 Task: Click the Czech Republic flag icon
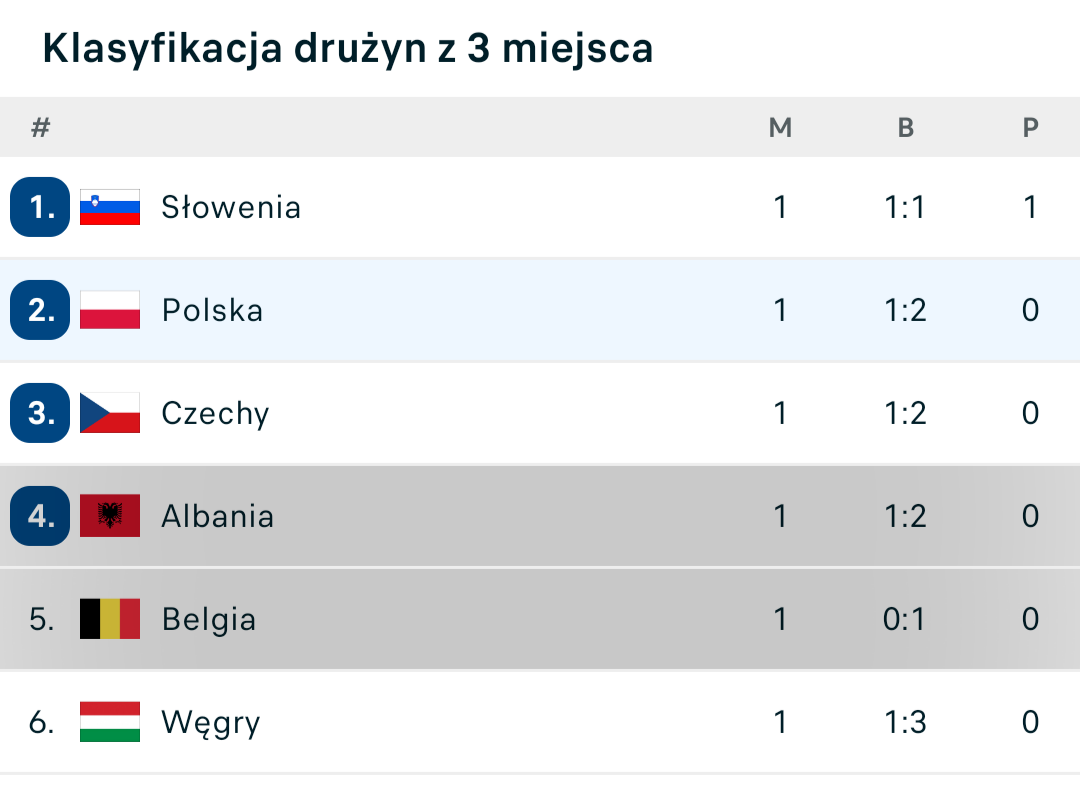tap(110, 413)
